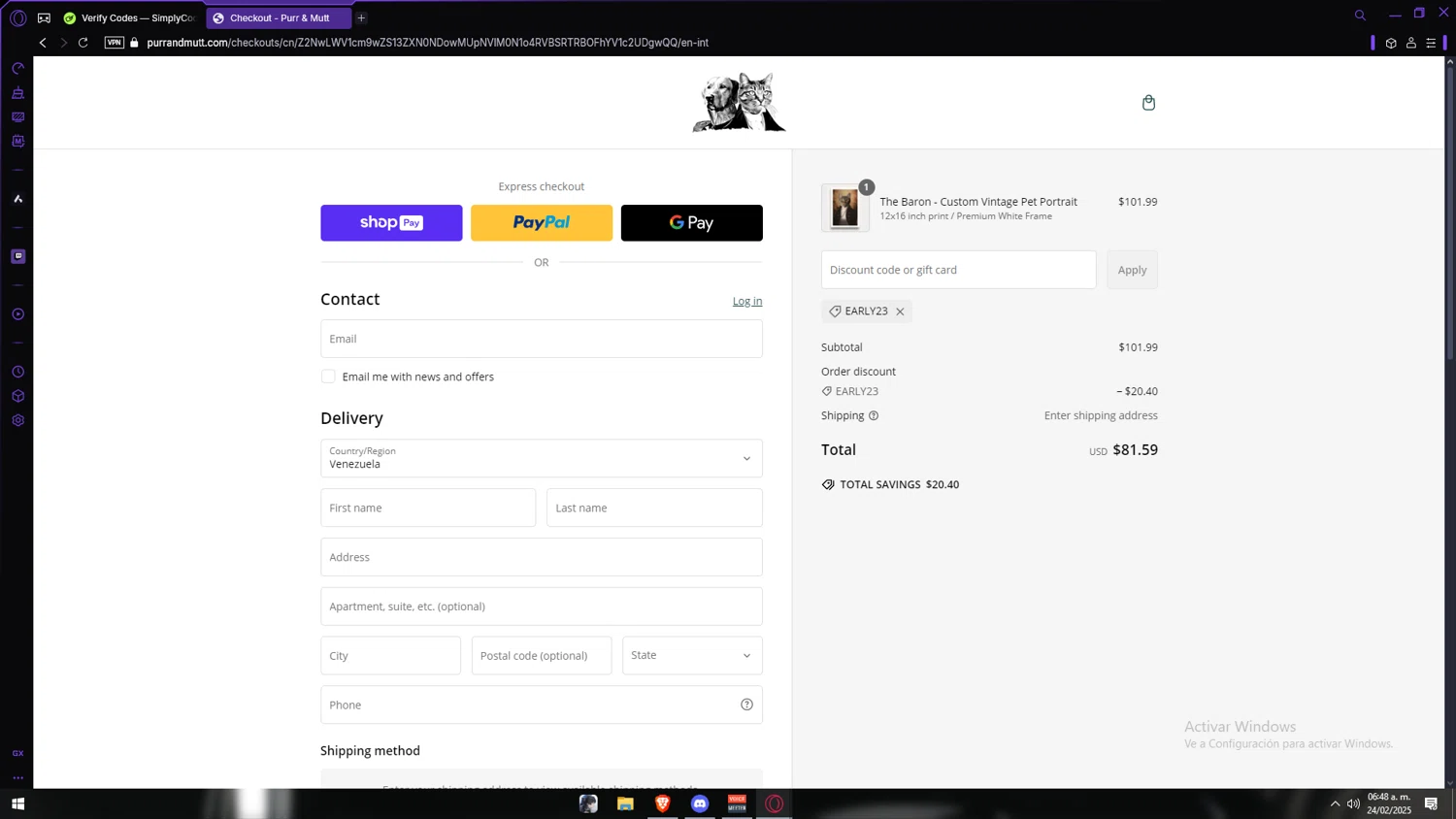Open the RAM limiter chip icon in sidebar
Viewport: 1456px width, 819px height.
(17, 142)
